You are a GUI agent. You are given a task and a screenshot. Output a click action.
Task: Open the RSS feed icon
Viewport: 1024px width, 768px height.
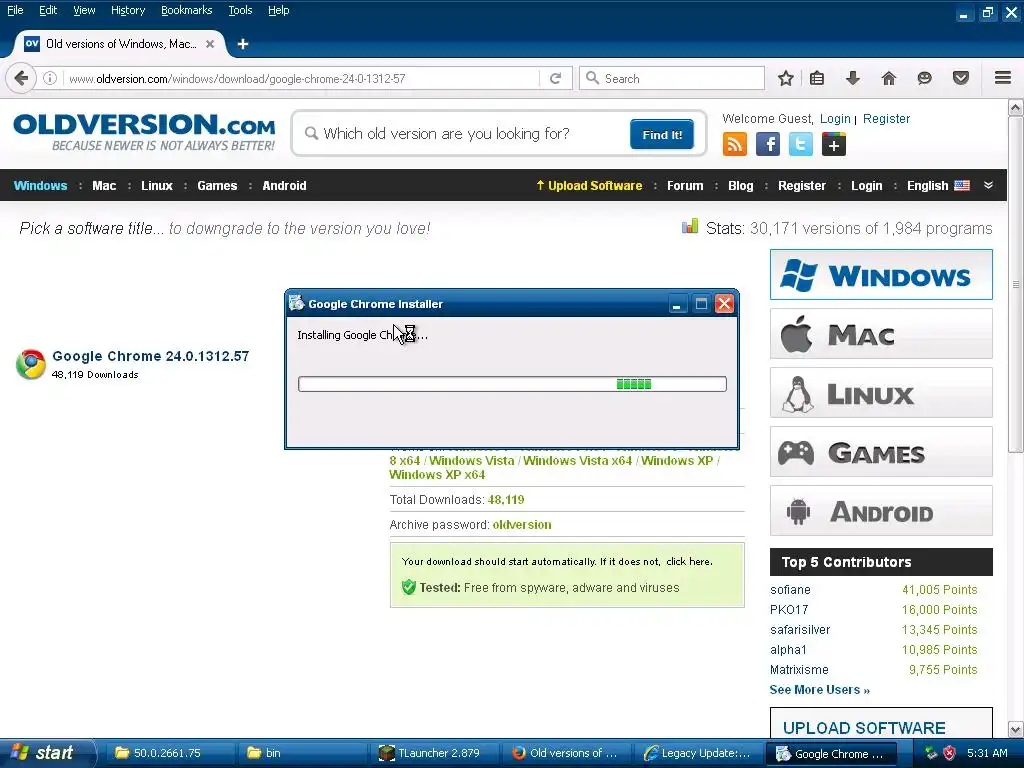[x=735, y=144]
